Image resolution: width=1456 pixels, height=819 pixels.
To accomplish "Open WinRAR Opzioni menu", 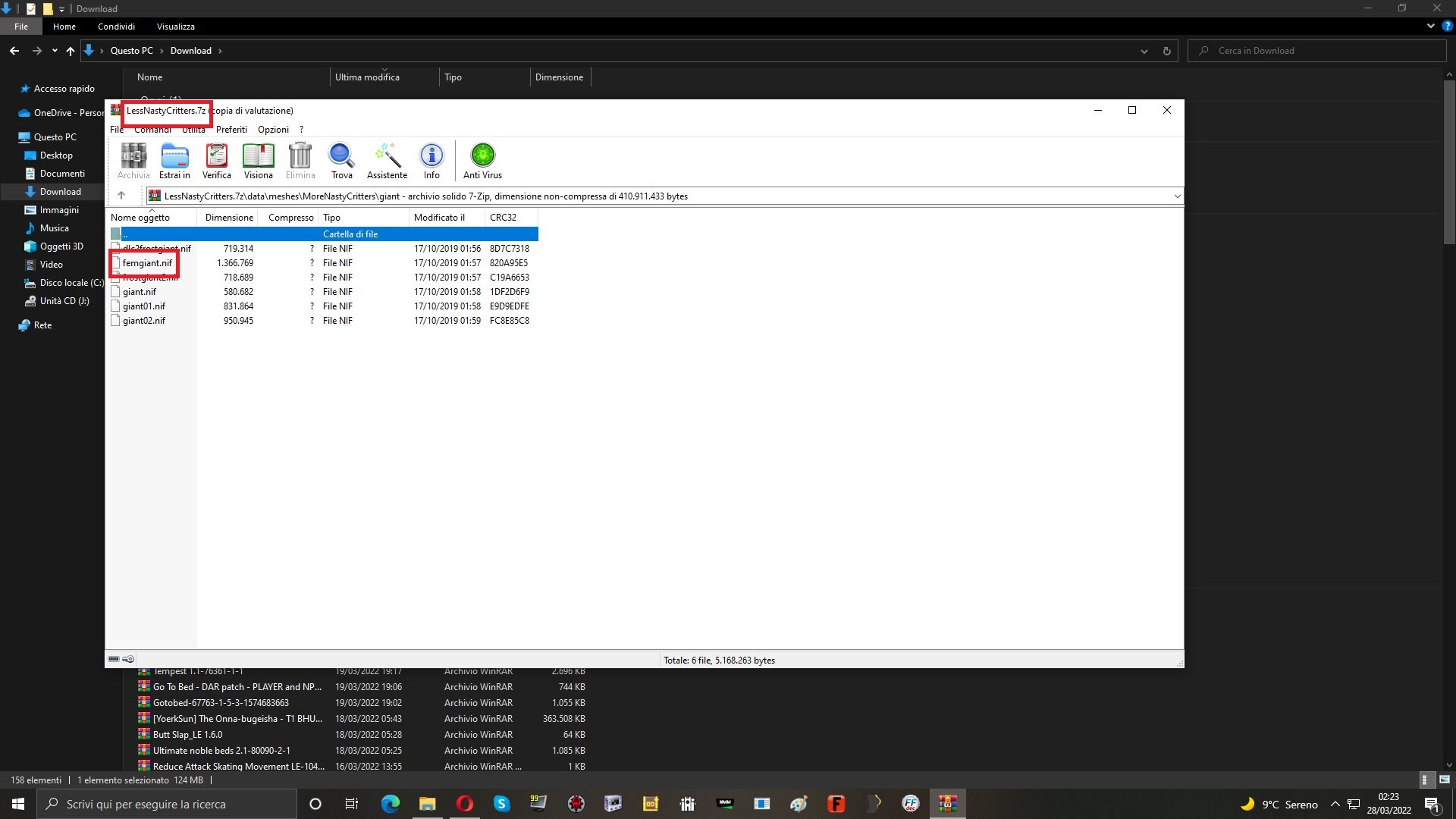I will click(273, 130).
